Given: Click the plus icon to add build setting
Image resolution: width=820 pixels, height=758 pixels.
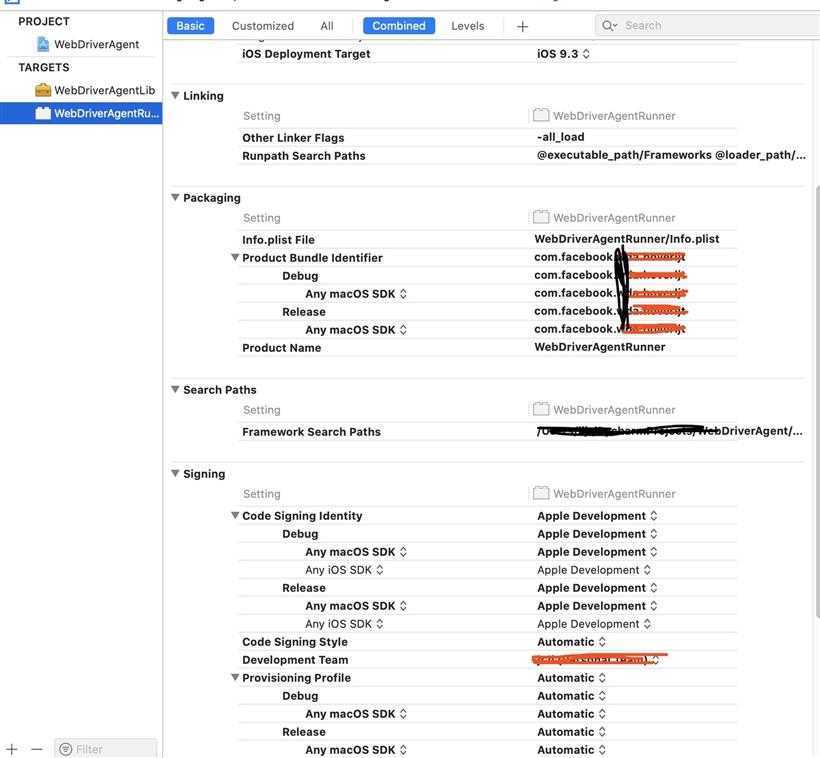Looking at the screenshot, I should (x=522, y=26).
